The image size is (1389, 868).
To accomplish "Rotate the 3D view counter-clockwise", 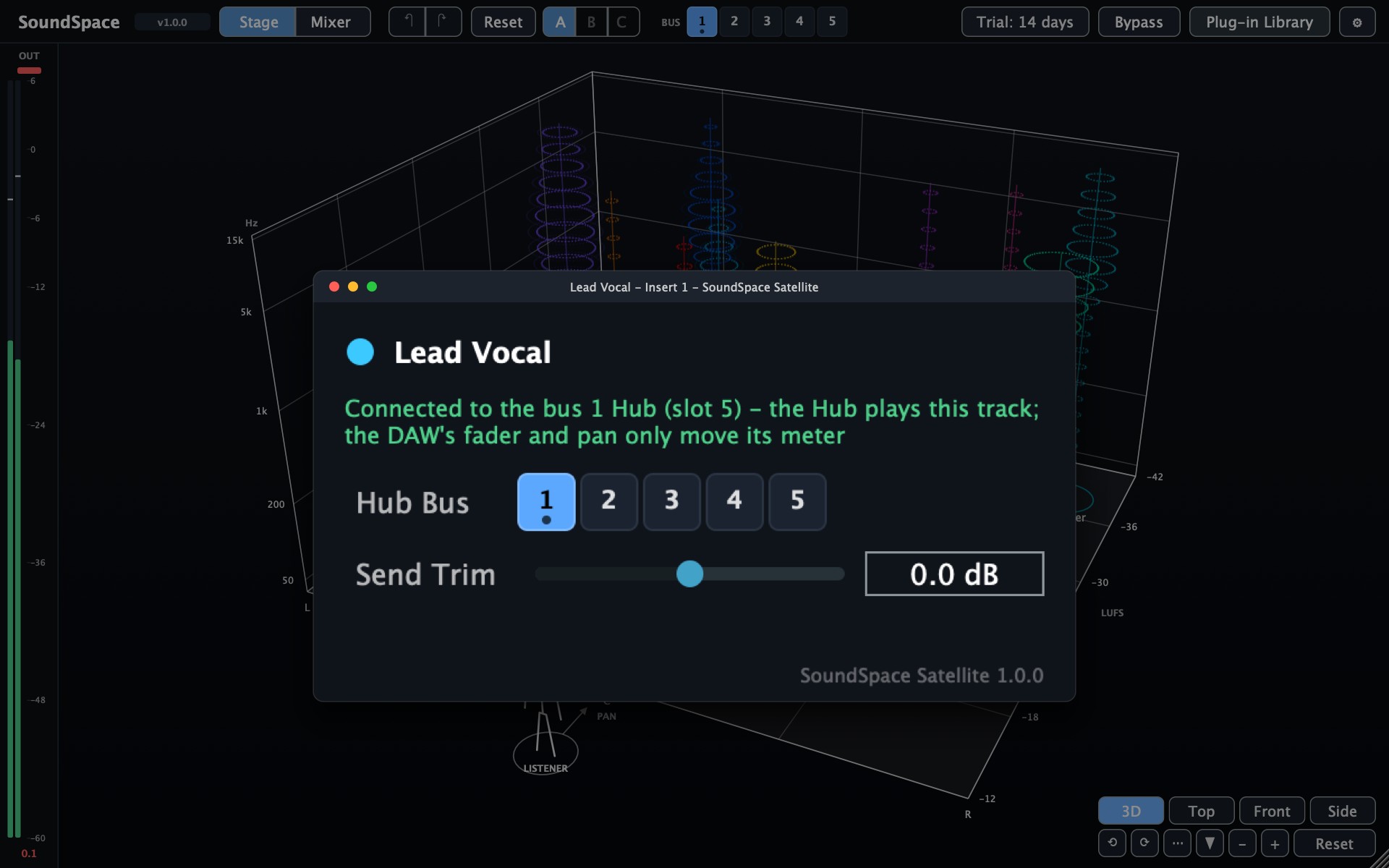I will pyautogui.click(x=1112, y=843).
